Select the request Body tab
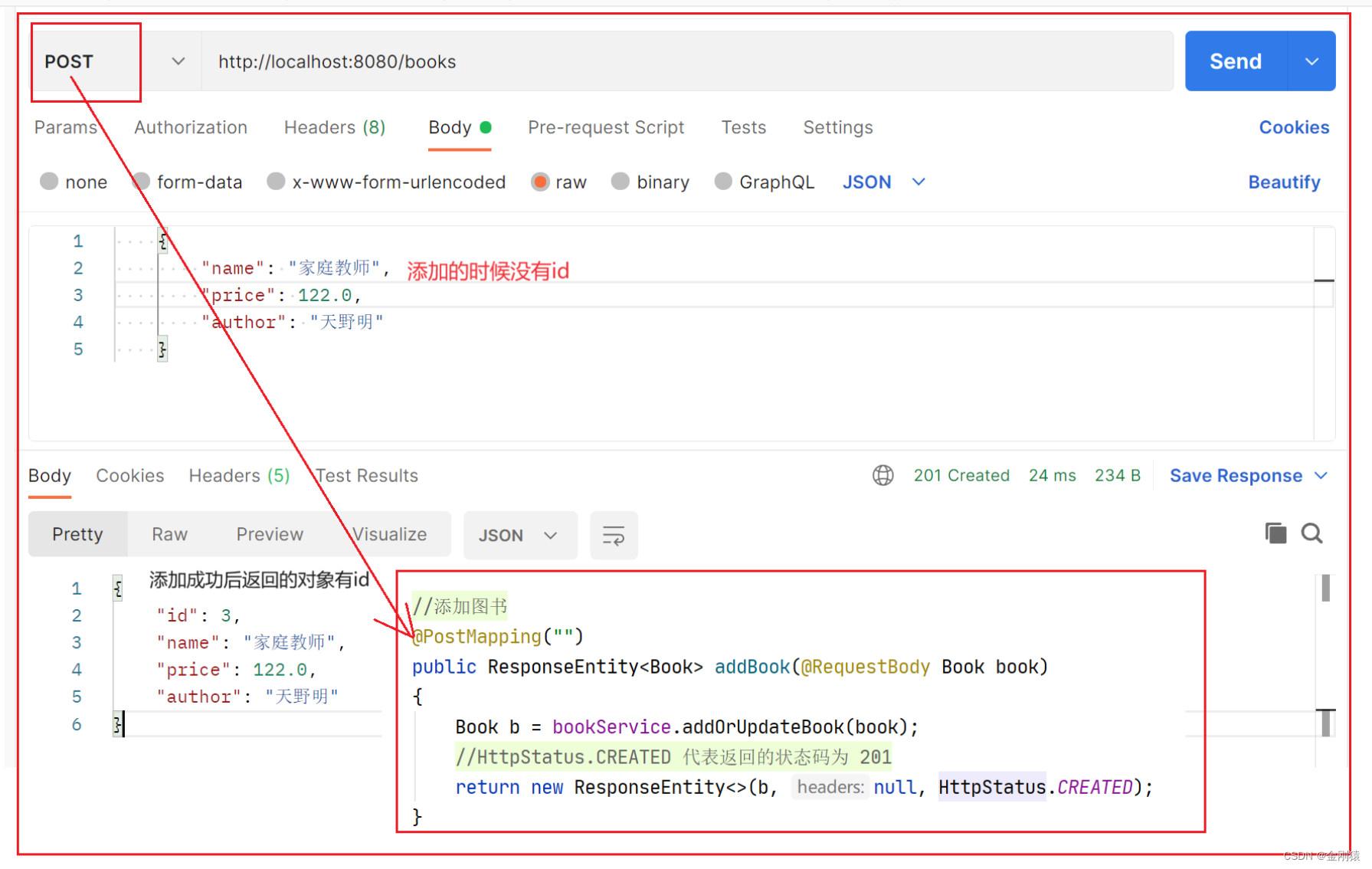1372x869 pixels. [460, 128]
